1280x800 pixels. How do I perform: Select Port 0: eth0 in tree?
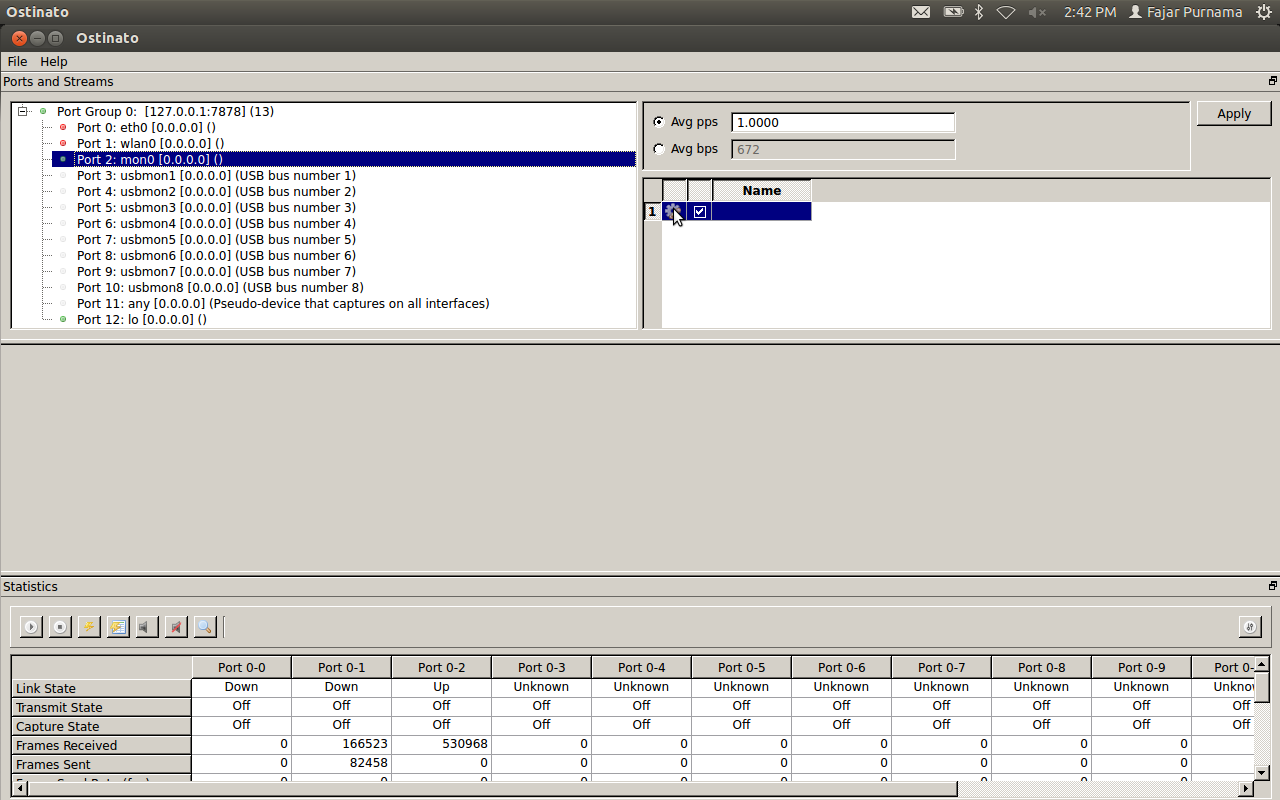146,127
